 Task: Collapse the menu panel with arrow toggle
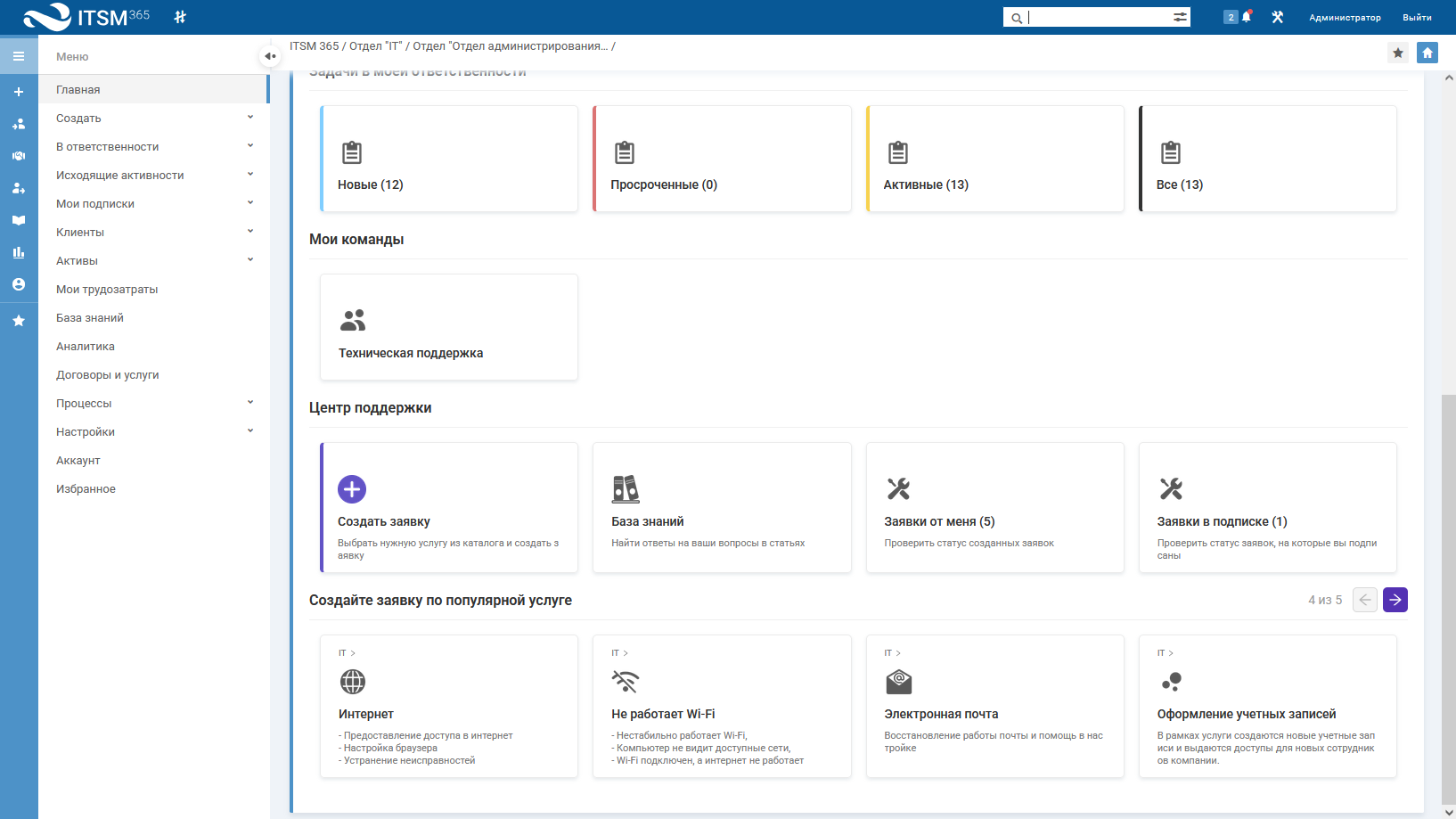click(x=269, y=56)
